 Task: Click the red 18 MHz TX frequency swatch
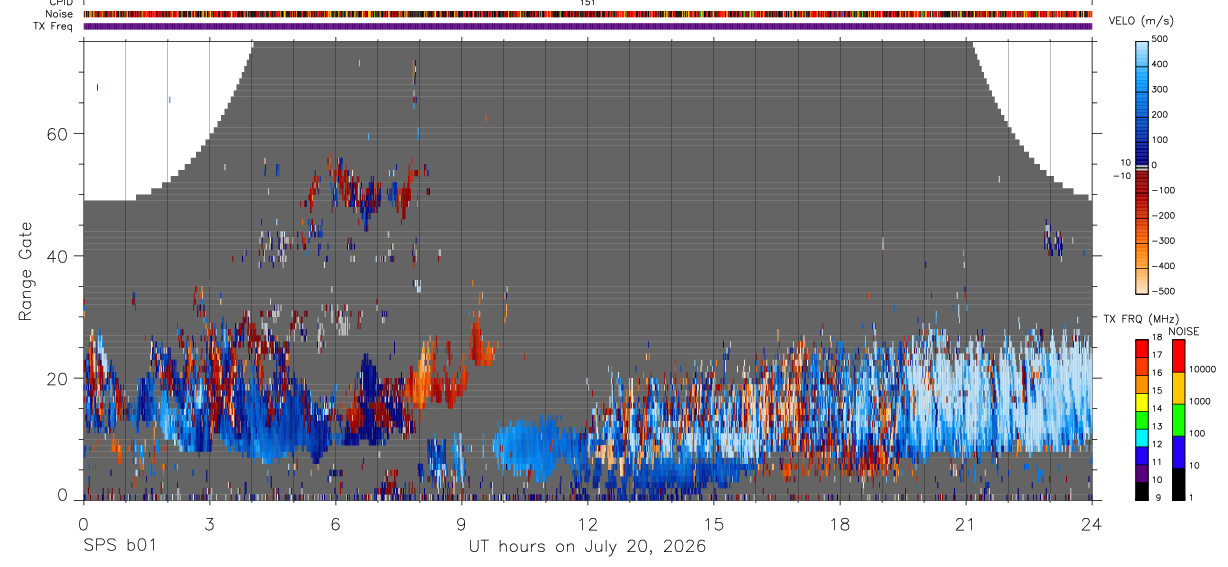1142,348
